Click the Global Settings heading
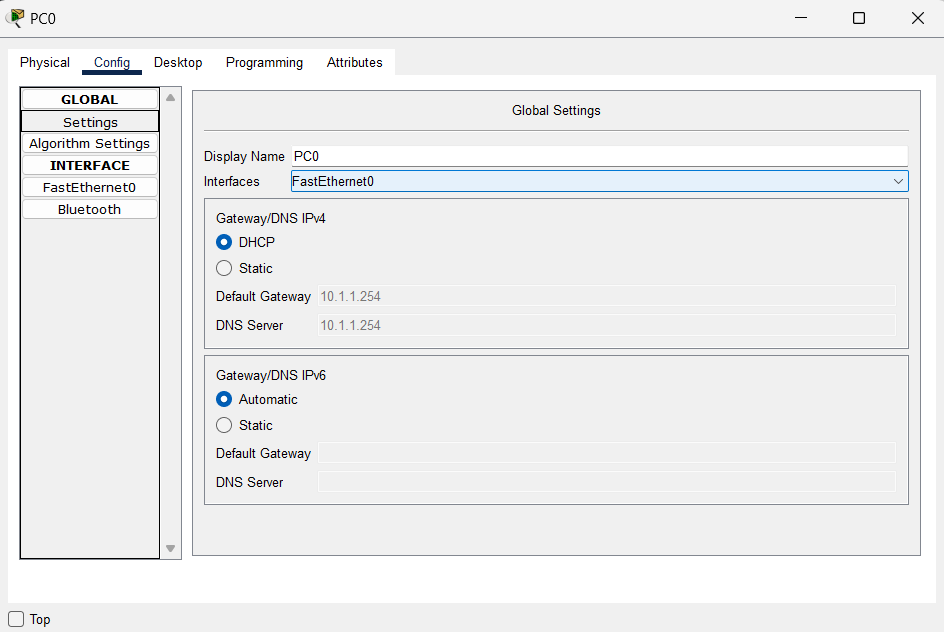 tap(556, 111)
